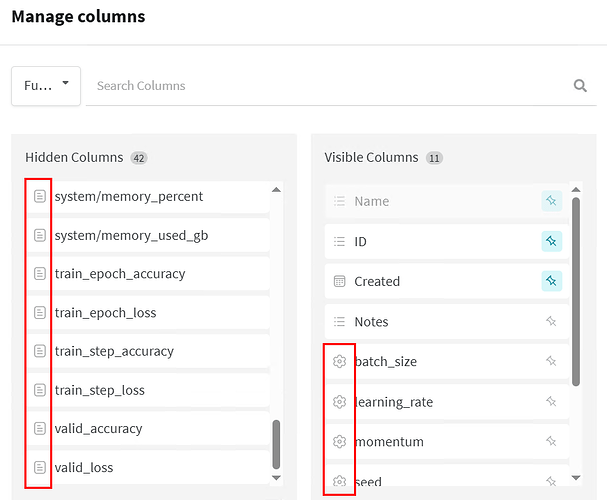Click the gear icon beside learning_rate
607x500 pixels.
(339, 402)
